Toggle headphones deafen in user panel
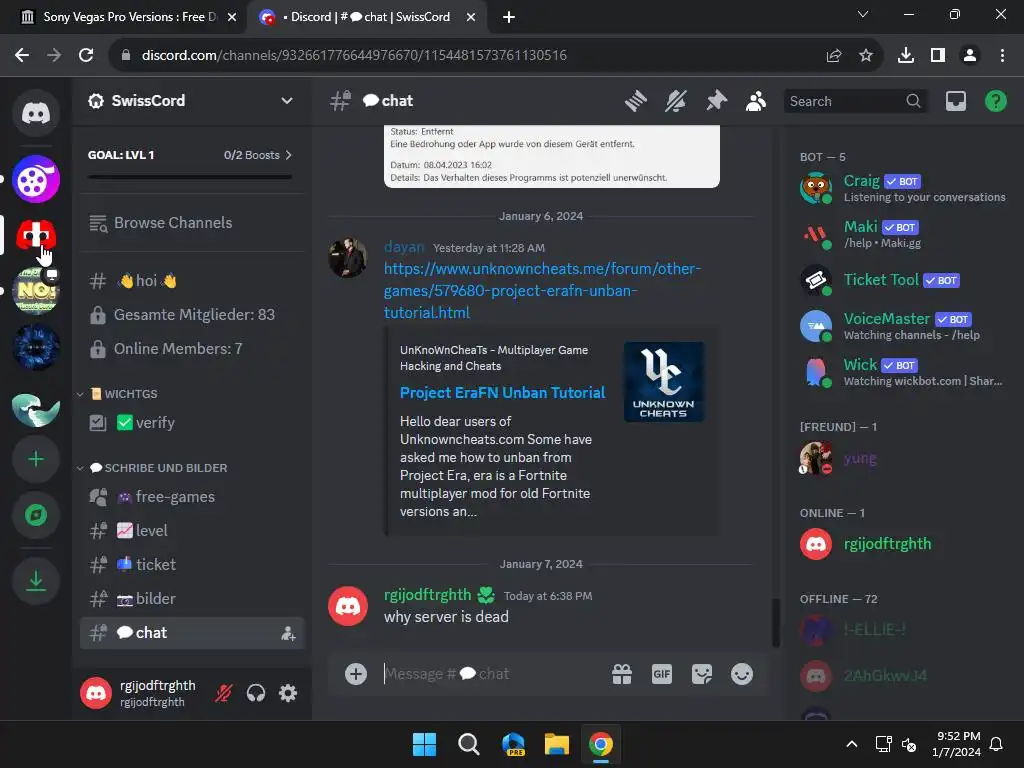This screenshot has height=768, width=1024. point(256,693)
